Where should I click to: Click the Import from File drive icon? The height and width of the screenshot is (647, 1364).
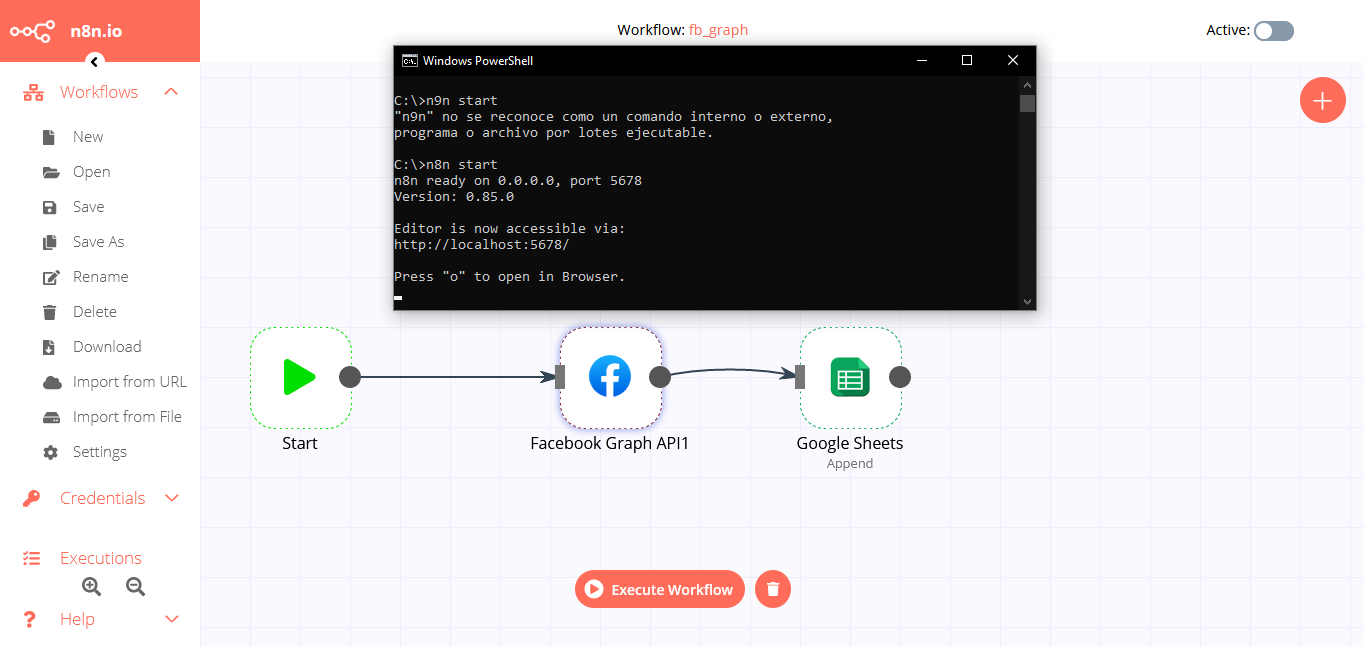(51, 417)
